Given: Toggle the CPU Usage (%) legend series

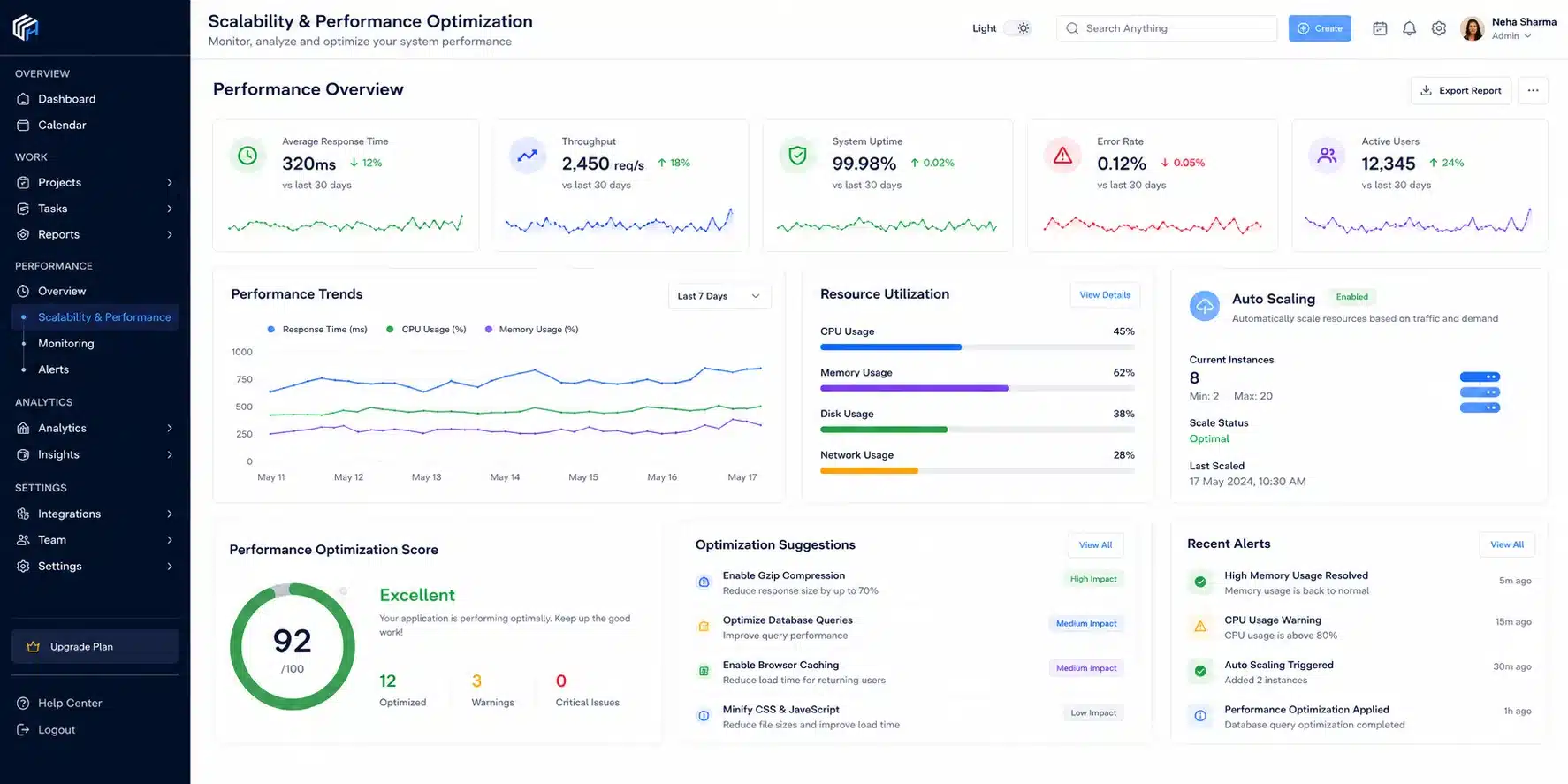Looking at the screenshot, I should tap(426, 329).
